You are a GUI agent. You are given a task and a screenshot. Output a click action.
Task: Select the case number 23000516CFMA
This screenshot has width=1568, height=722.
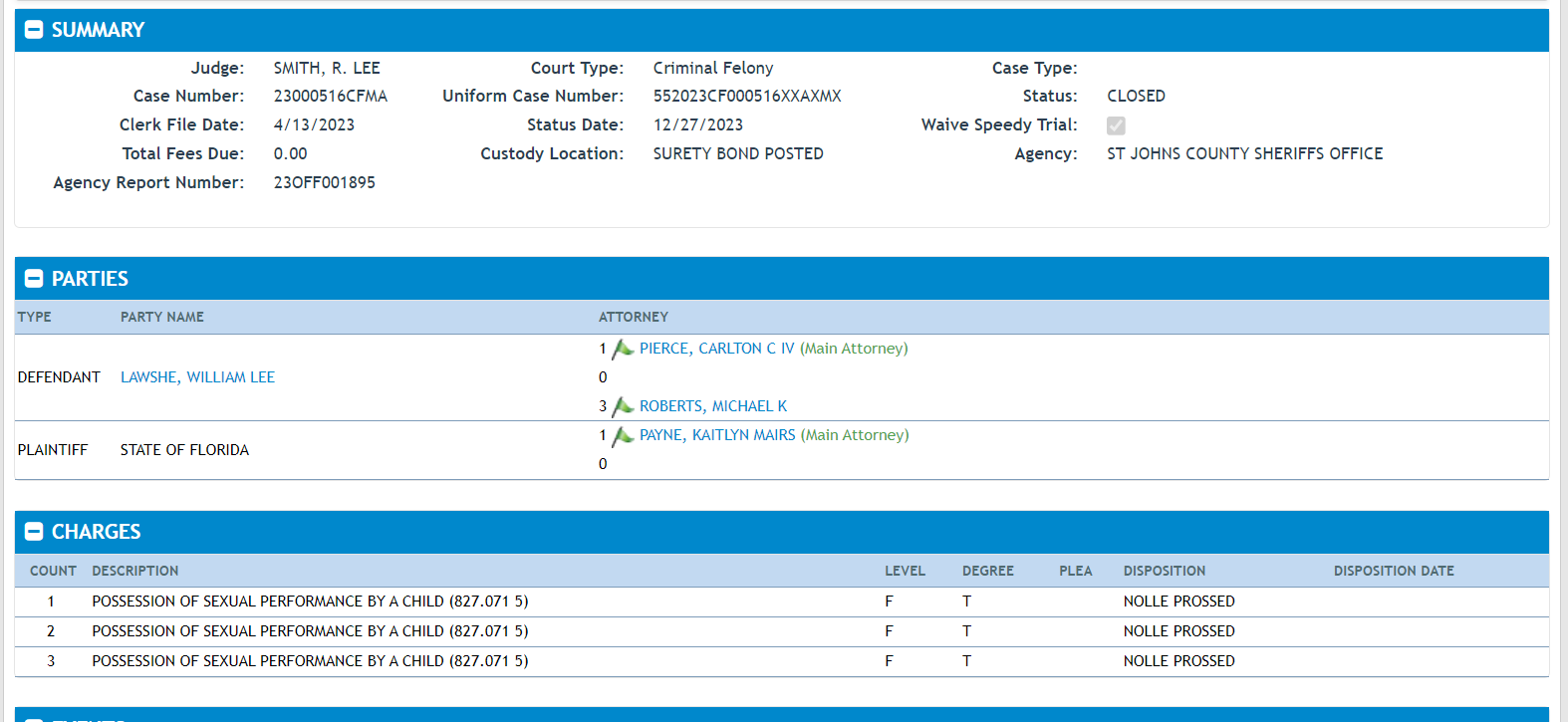pos(331,97)
